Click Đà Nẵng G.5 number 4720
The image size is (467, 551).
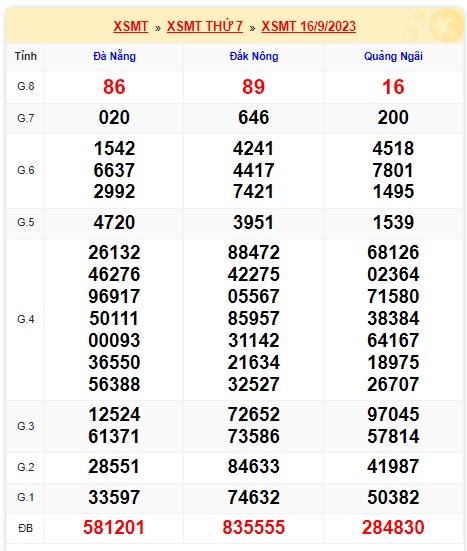[114, 222]
